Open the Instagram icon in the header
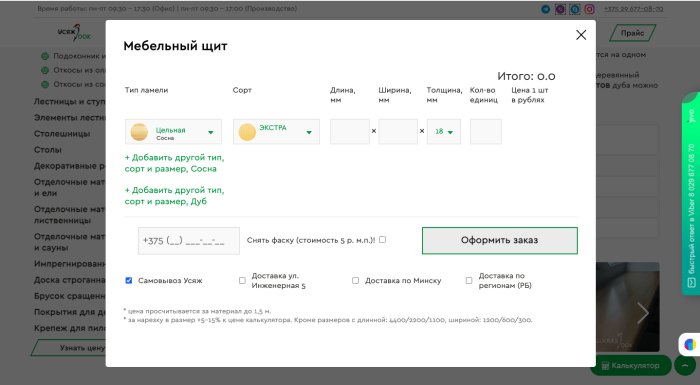700x385 pixels. click(590, 9)
